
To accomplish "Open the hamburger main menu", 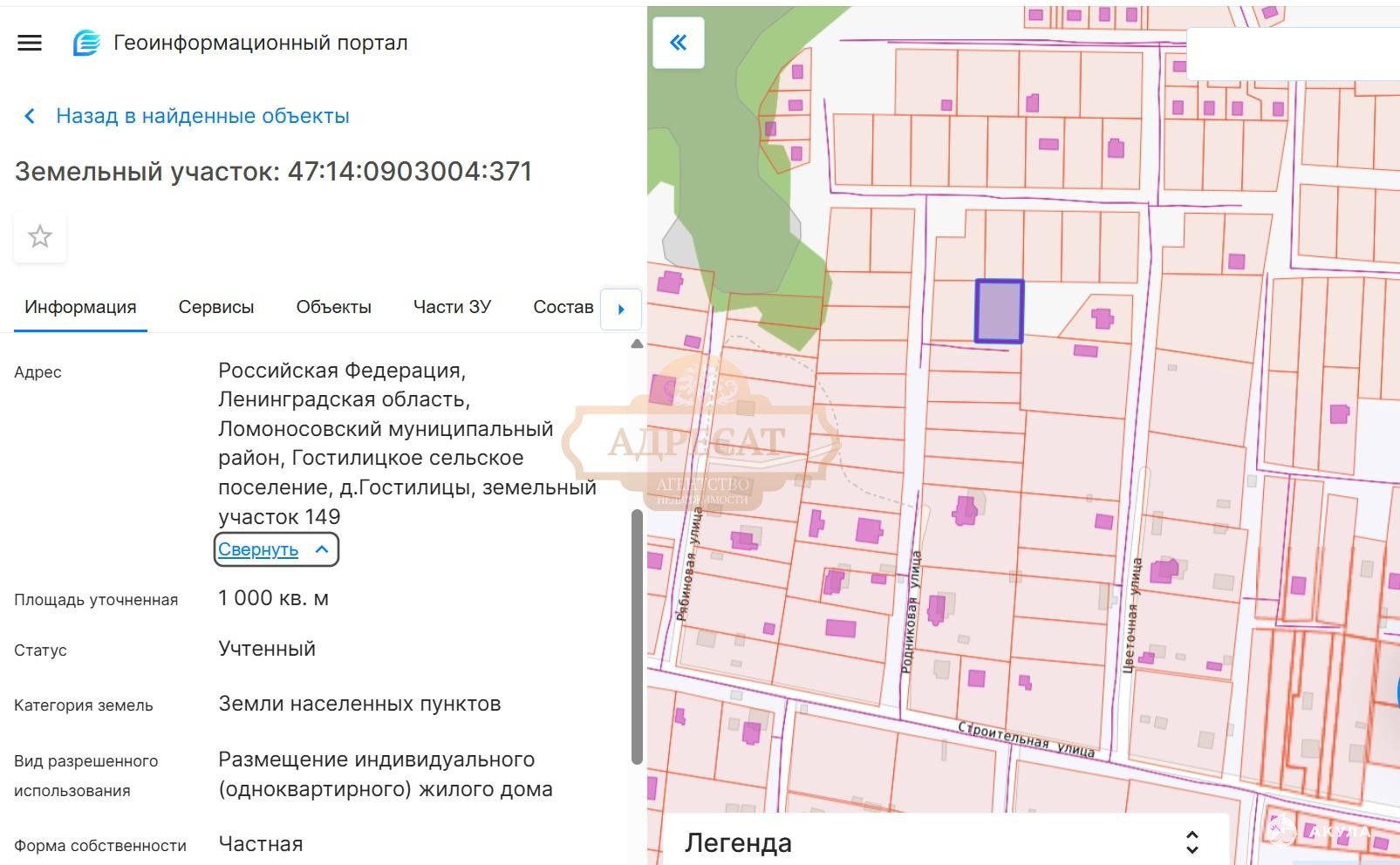I will point(30,43).
